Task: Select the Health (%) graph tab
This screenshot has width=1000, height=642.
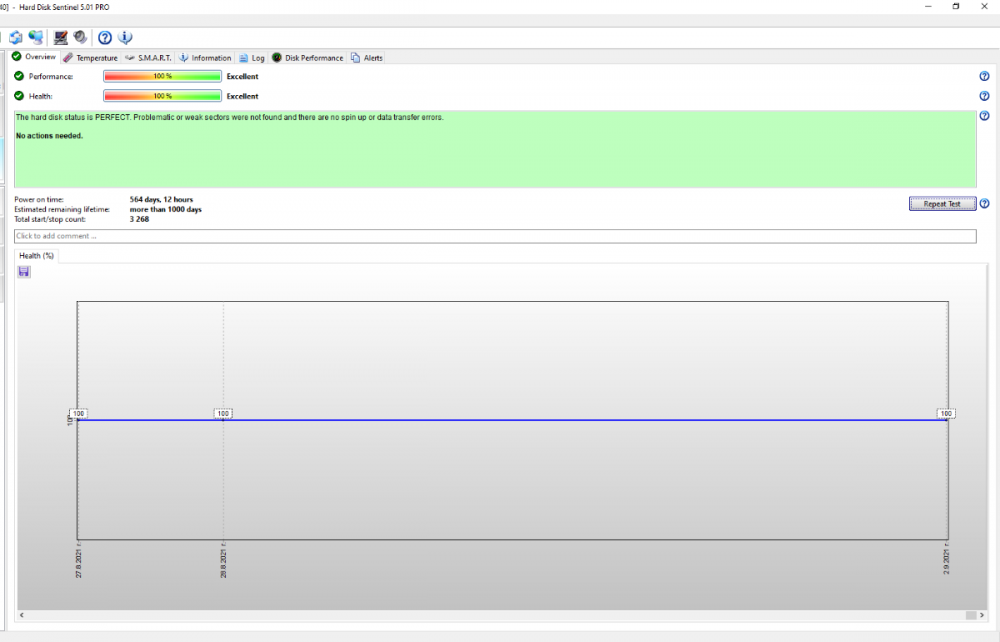Action: (x=36, y=256)
